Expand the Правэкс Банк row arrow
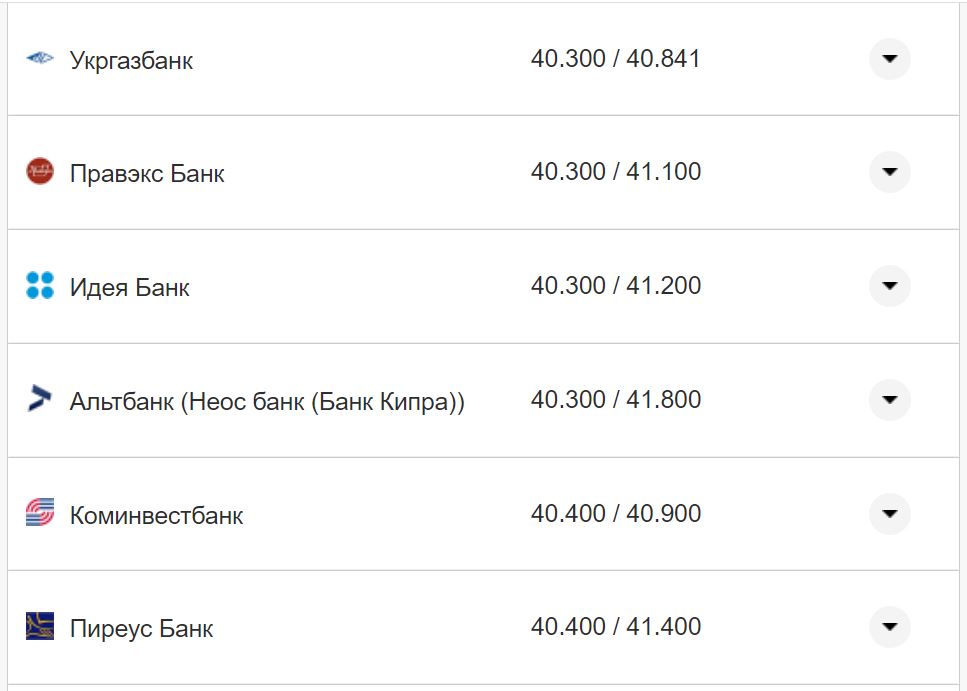 point(889,172)
